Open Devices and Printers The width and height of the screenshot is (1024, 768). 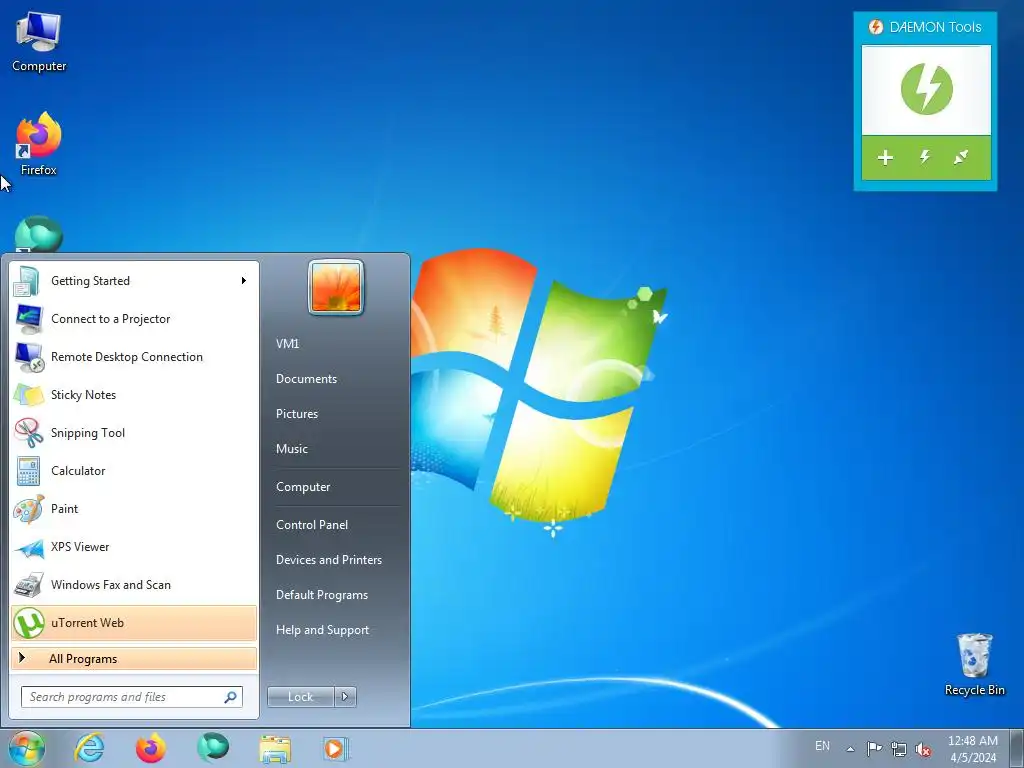pos(329,560)
